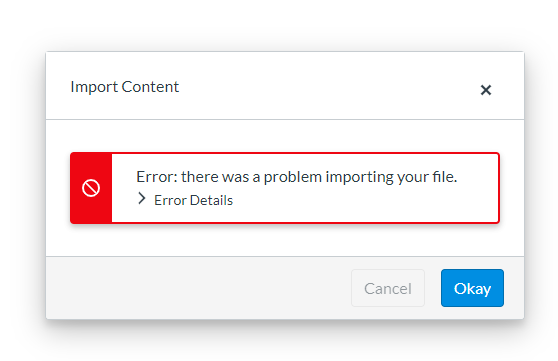Screen dimensions: 558x361
Task: Choose the greyed-out Cancel option
Action: [388, 288]
